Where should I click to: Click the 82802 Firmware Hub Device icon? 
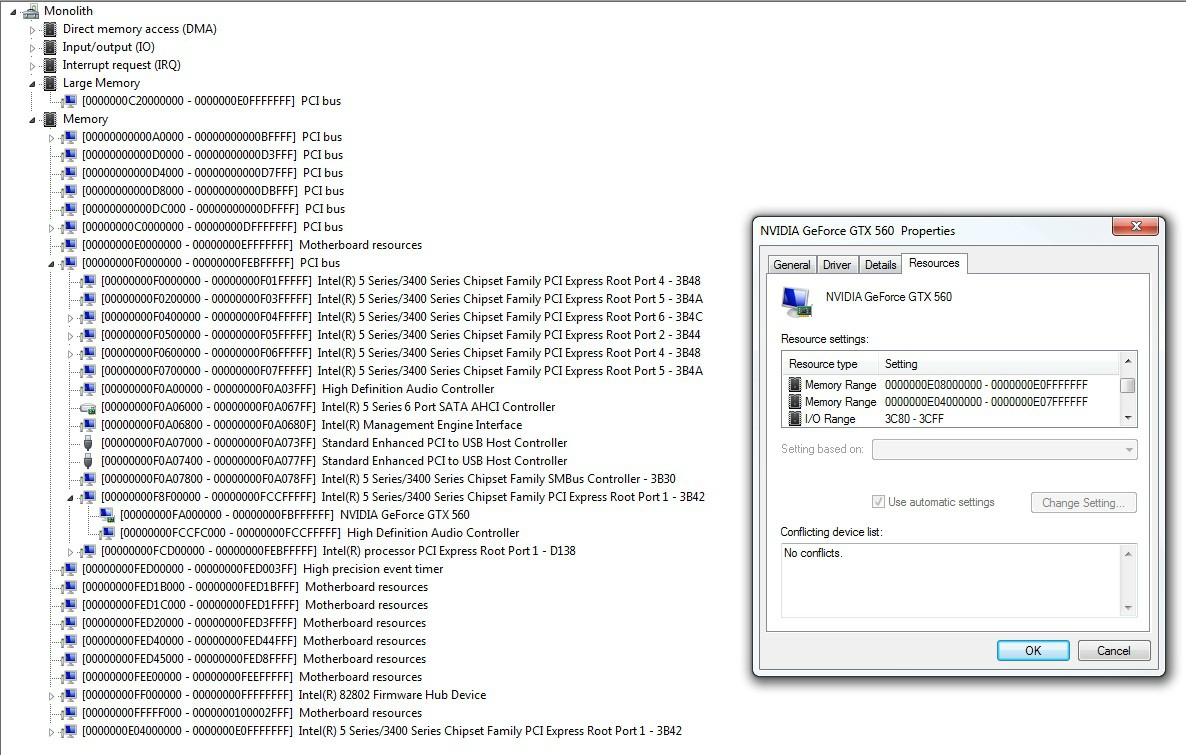(69, 695)
